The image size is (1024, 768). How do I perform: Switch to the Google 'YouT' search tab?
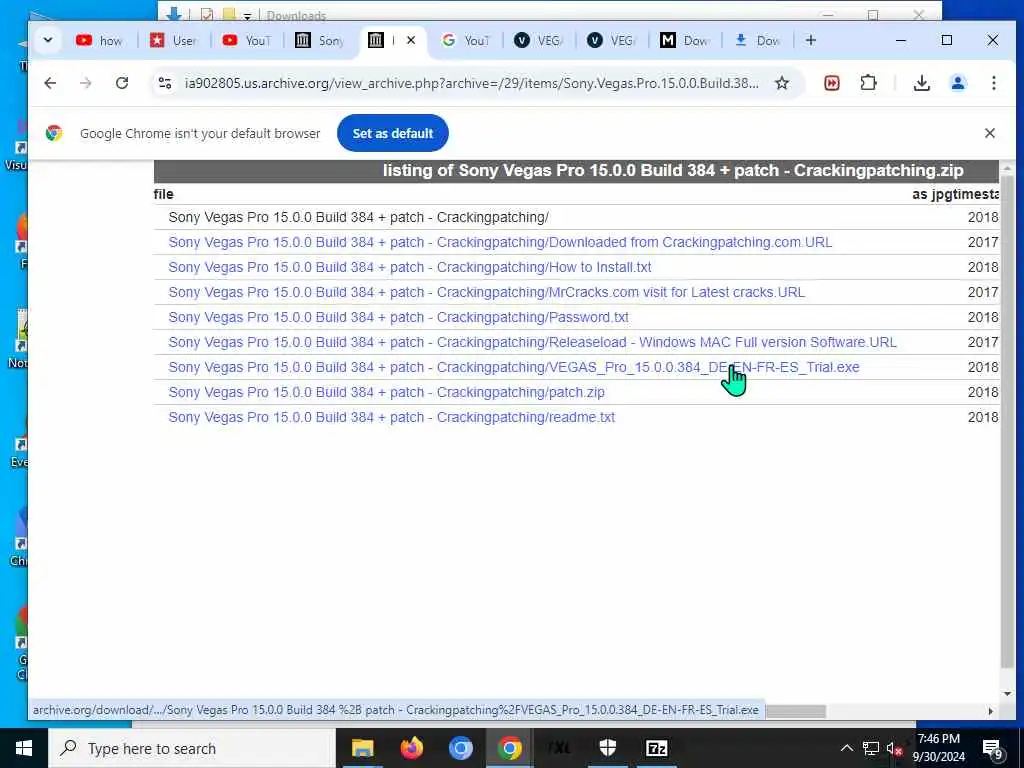465,40
